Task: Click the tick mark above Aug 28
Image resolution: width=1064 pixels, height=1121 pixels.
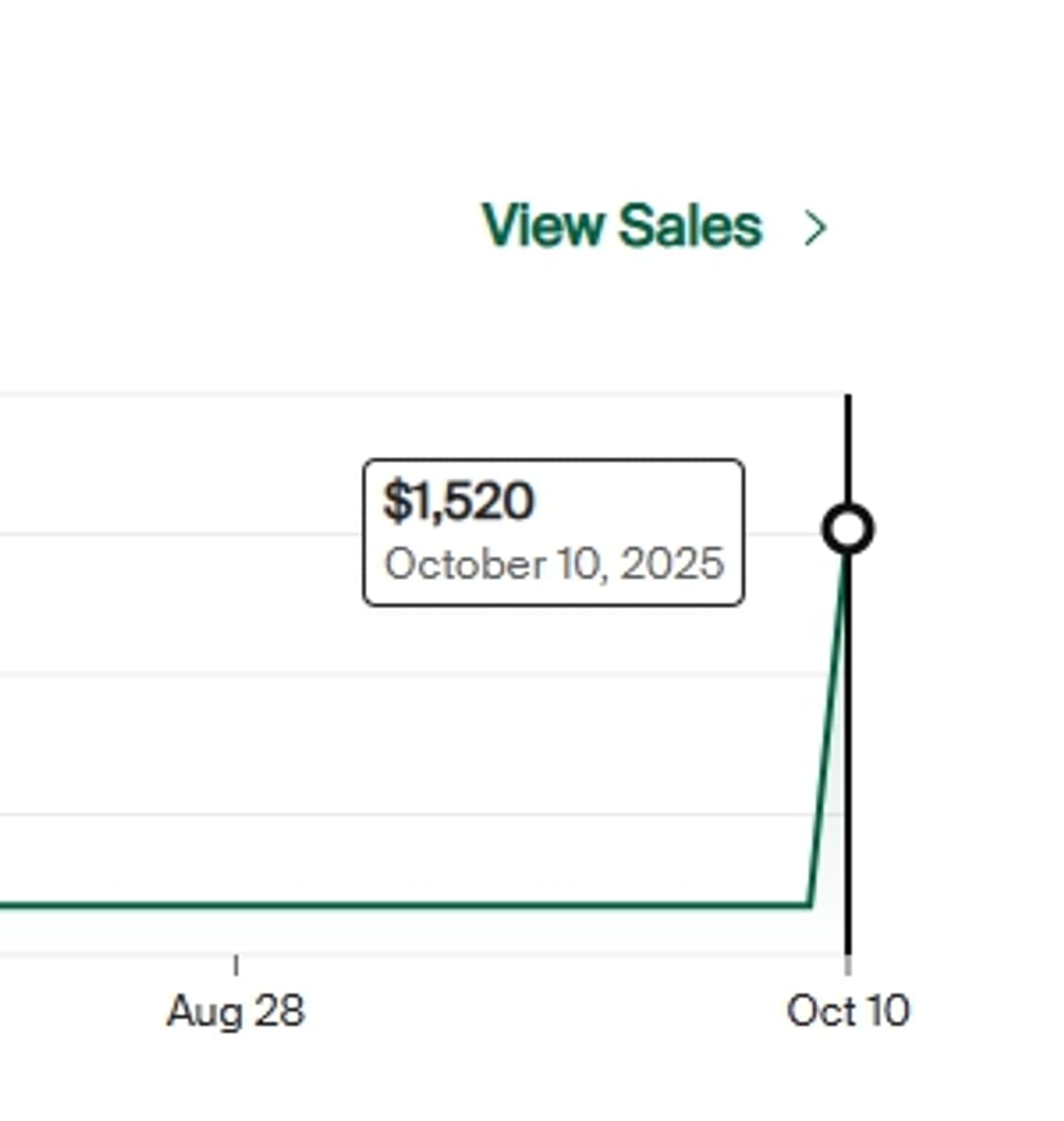Action: pyautogui.click(x=235, y=965)
